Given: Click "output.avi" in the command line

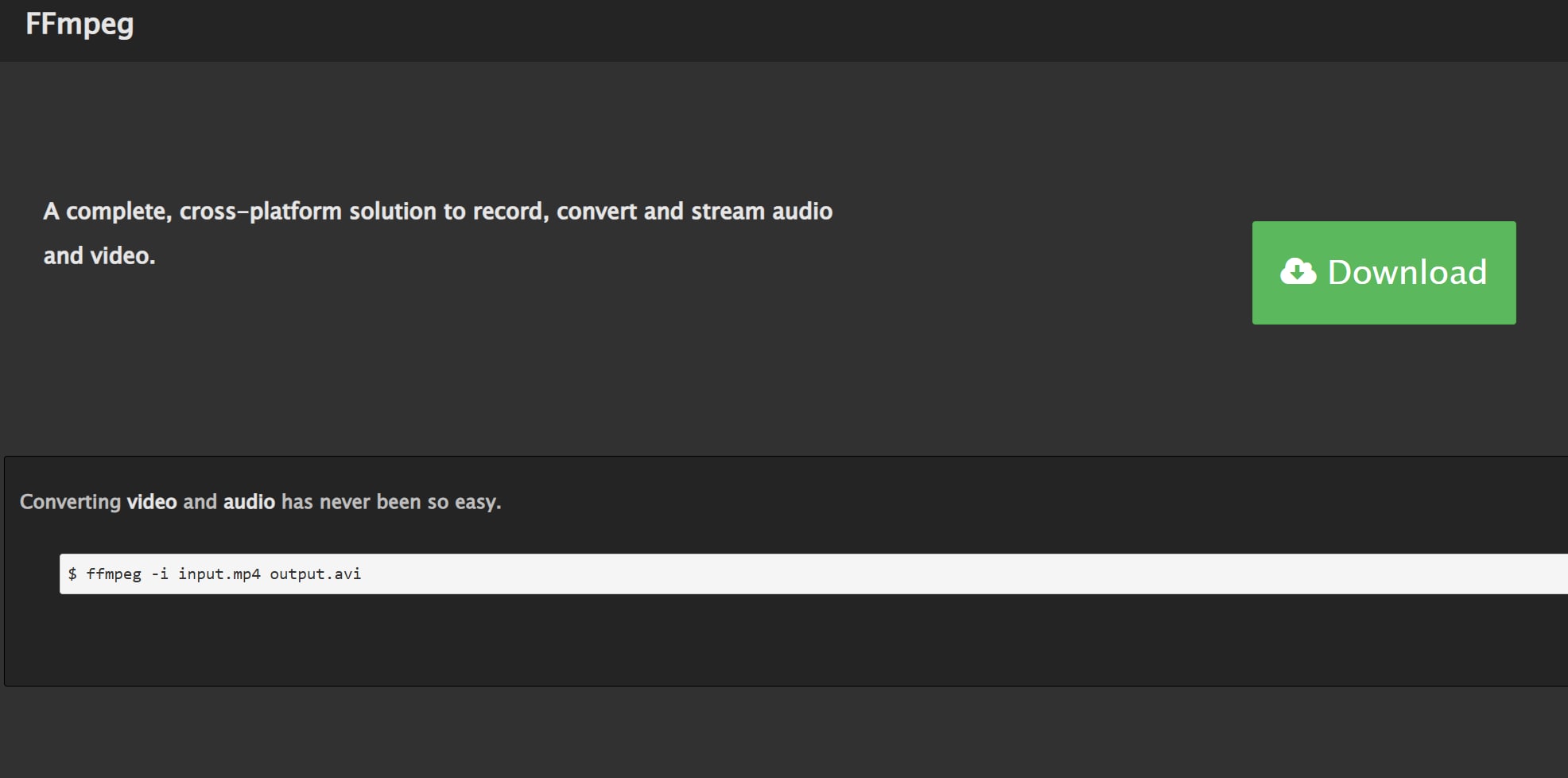Looking at the screenshot, I should click(x=315, y=574).
